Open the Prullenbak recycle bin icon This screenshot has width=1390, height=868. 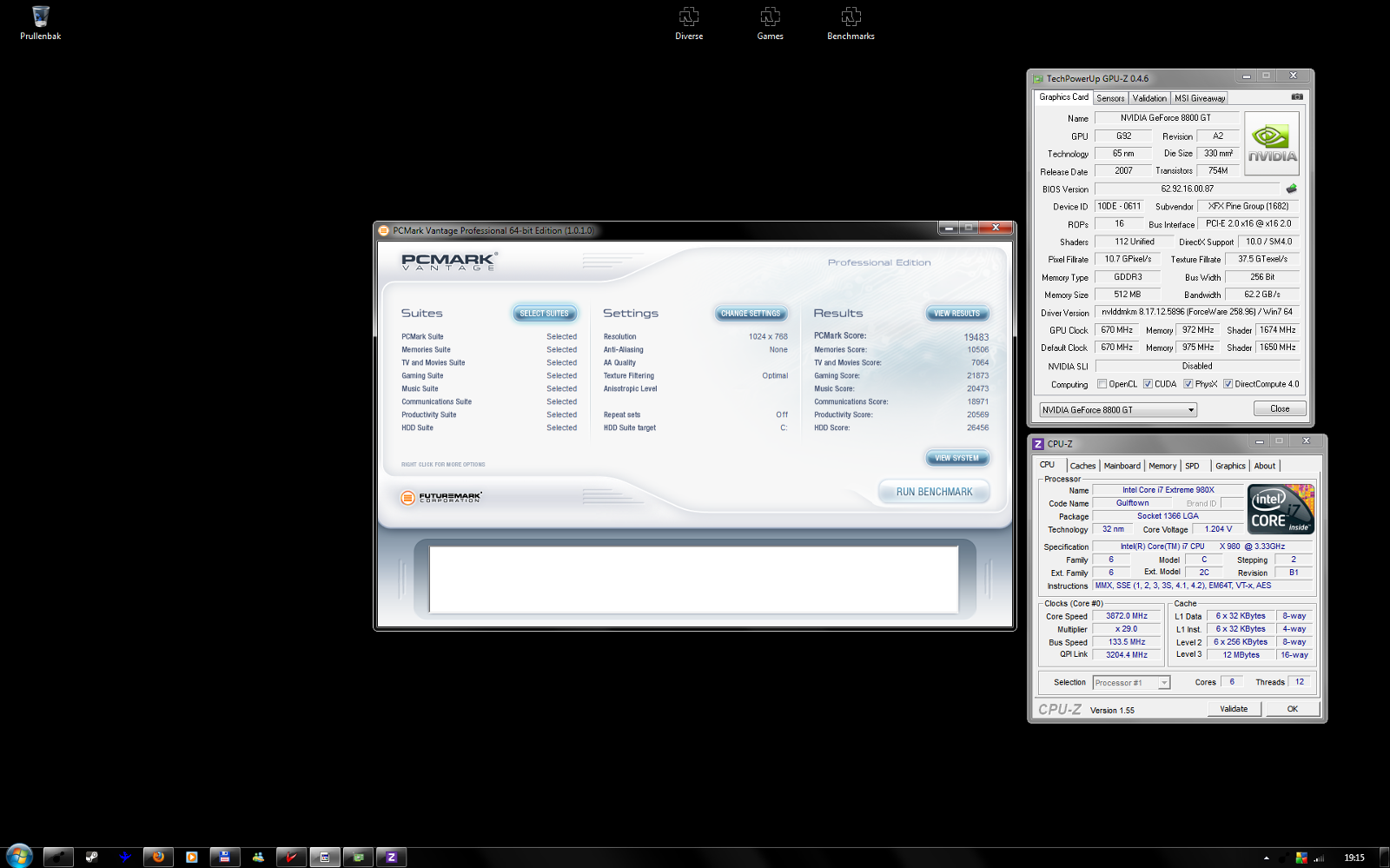coord(40,23)
